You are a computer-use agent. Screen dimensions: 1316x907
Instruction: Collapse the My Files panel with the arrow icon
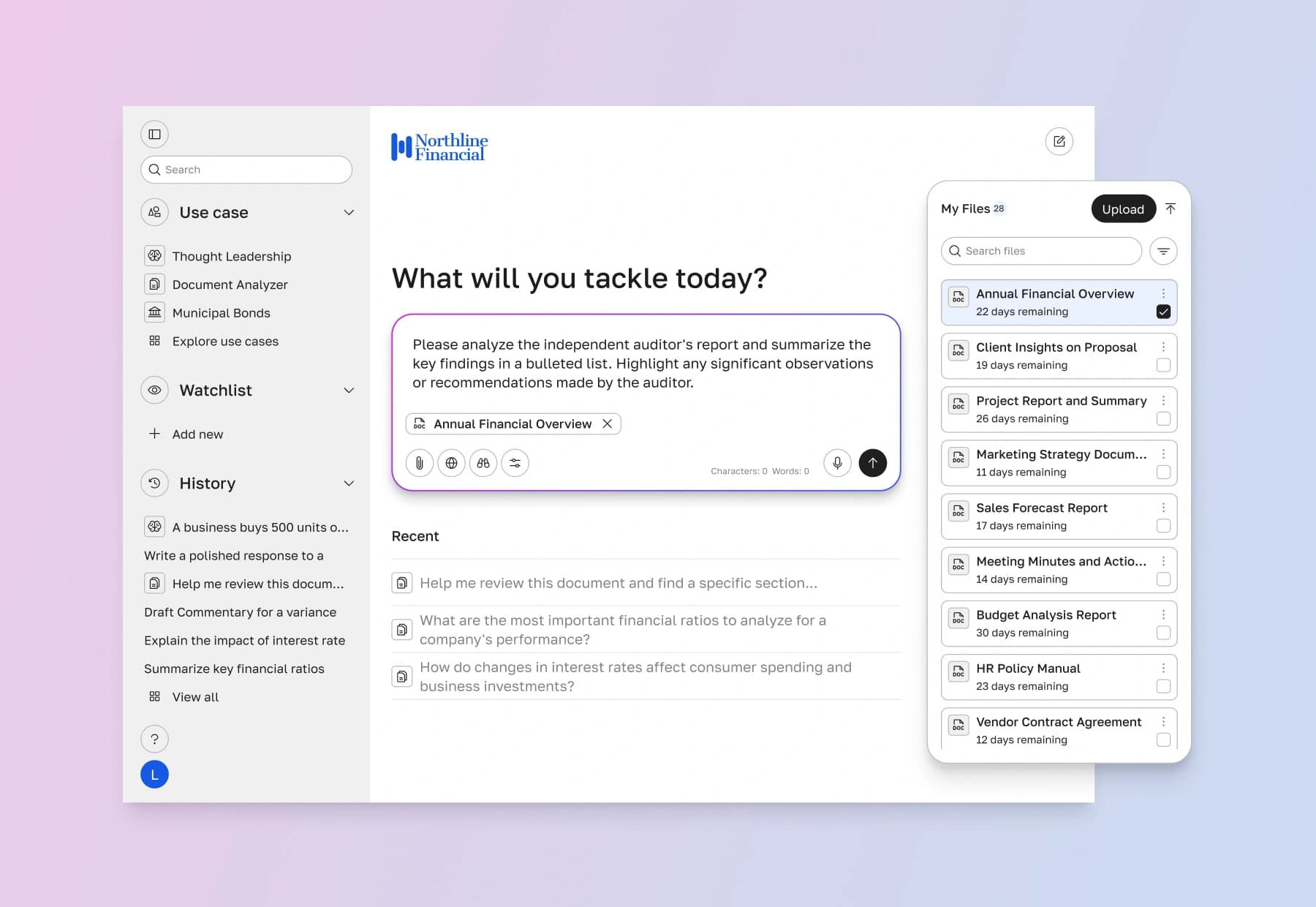1171,209
